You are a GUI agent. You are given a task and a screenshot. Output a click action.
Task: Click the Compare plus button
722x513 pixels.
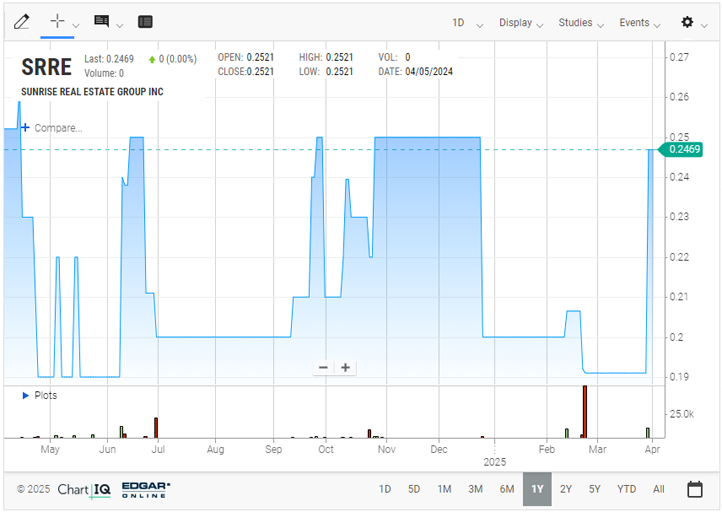tap(25, 128)
